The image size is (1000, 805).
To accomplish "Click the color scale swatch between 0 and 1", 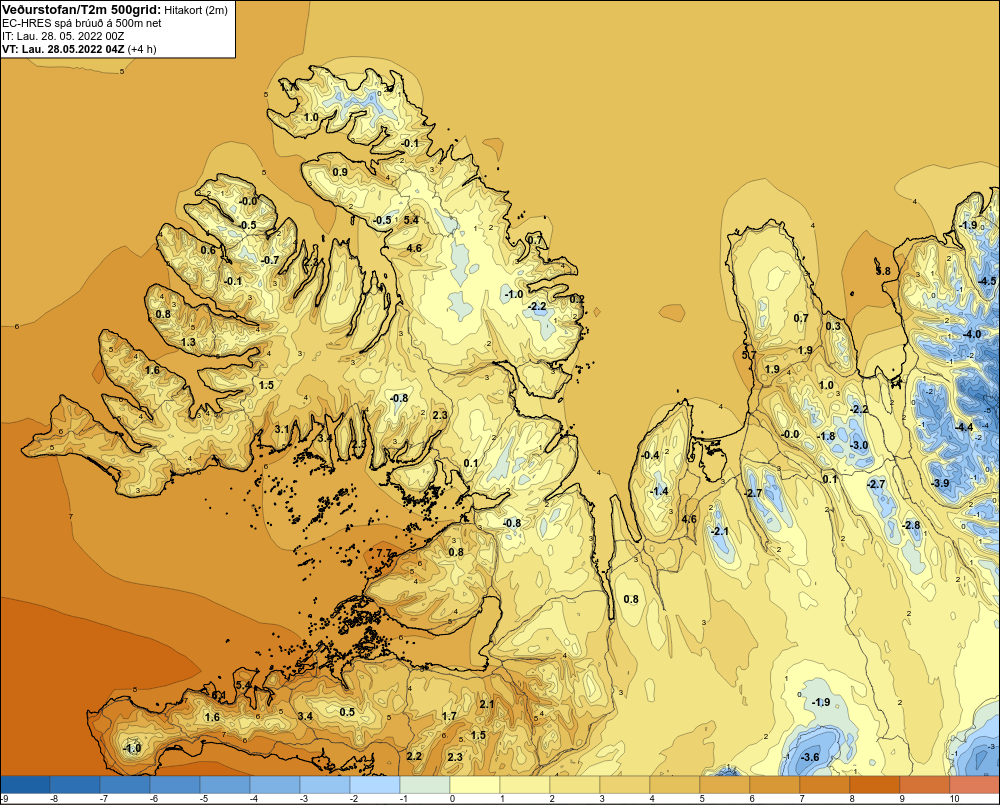I will (475, 784).
